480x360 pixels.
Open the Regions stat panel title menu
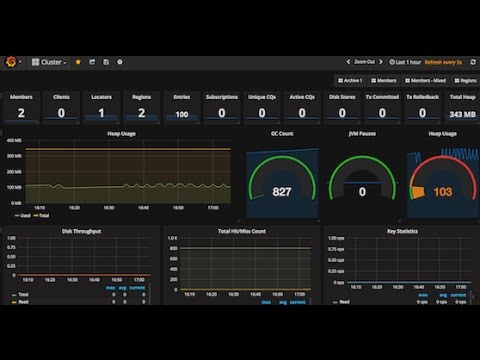pos(141,97)
